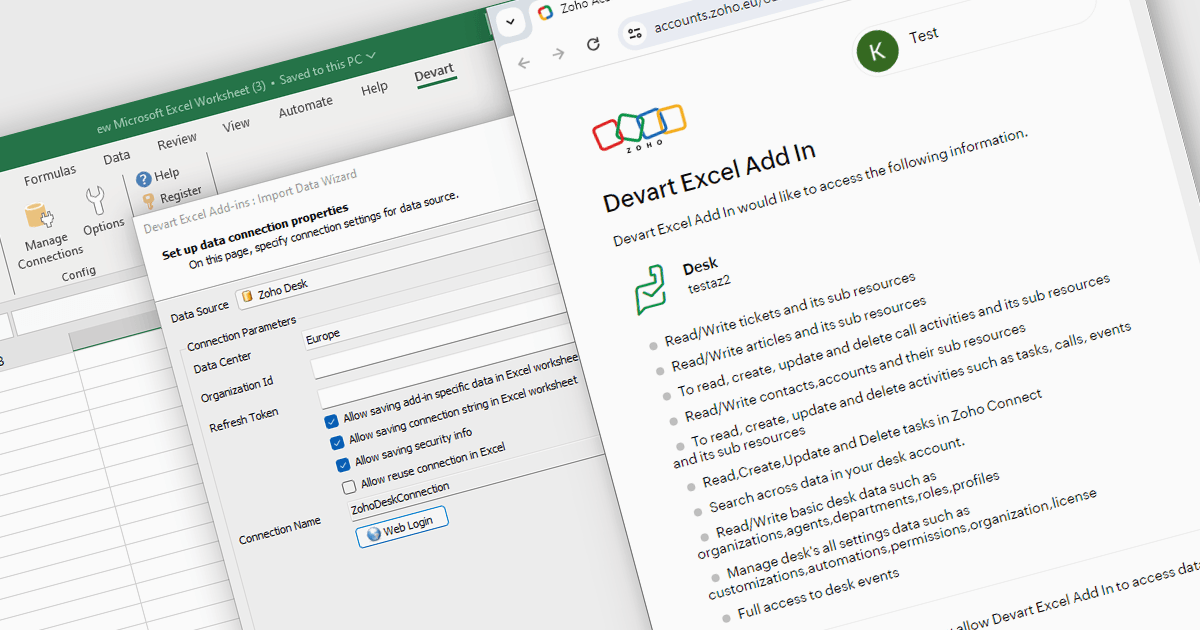Click the Zoho Desk data source icon
Image resolution: width=1200 pixels, height=630 pixels.
[247, 296]
